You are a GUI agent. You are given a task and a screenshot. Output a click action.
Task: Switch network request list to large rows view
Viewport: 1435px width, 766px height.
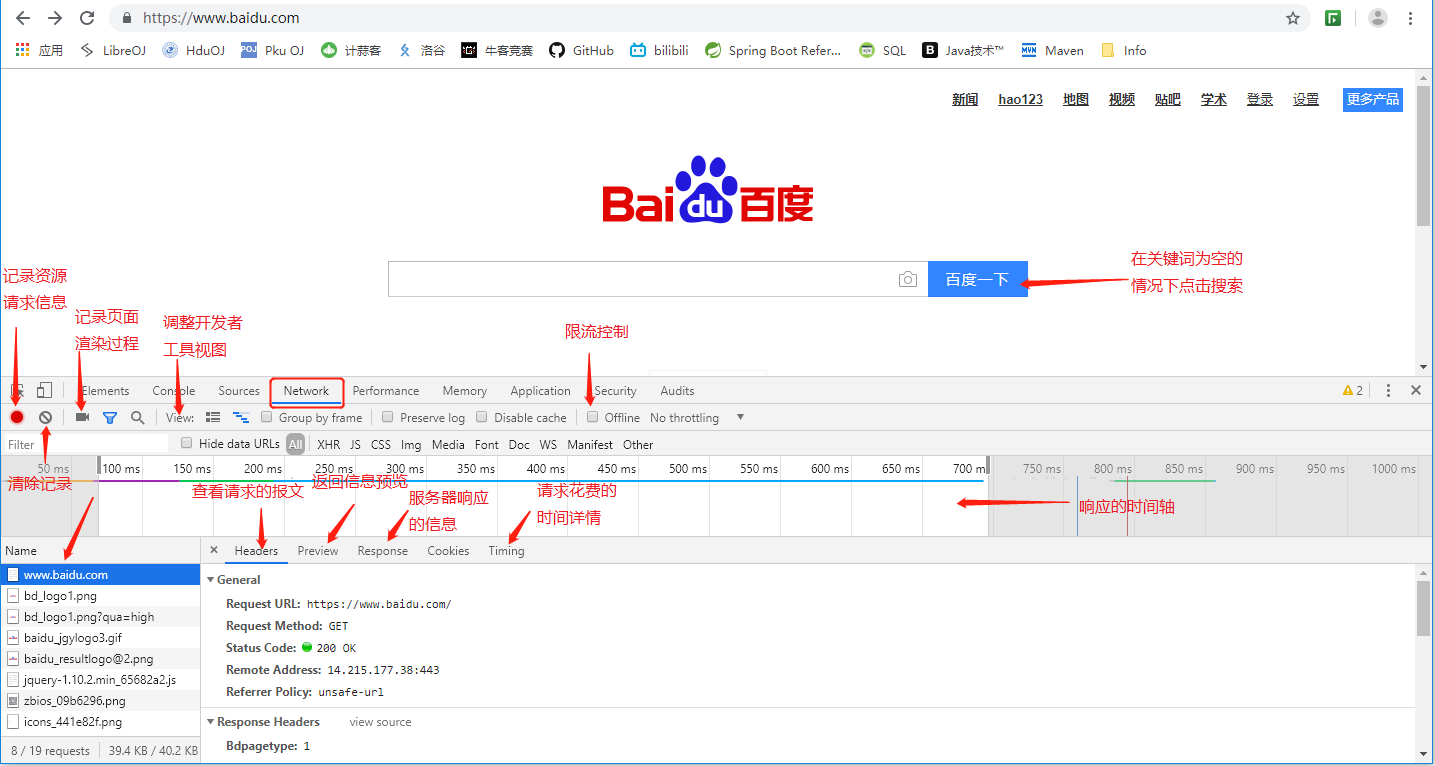click(x=213, y=417)
